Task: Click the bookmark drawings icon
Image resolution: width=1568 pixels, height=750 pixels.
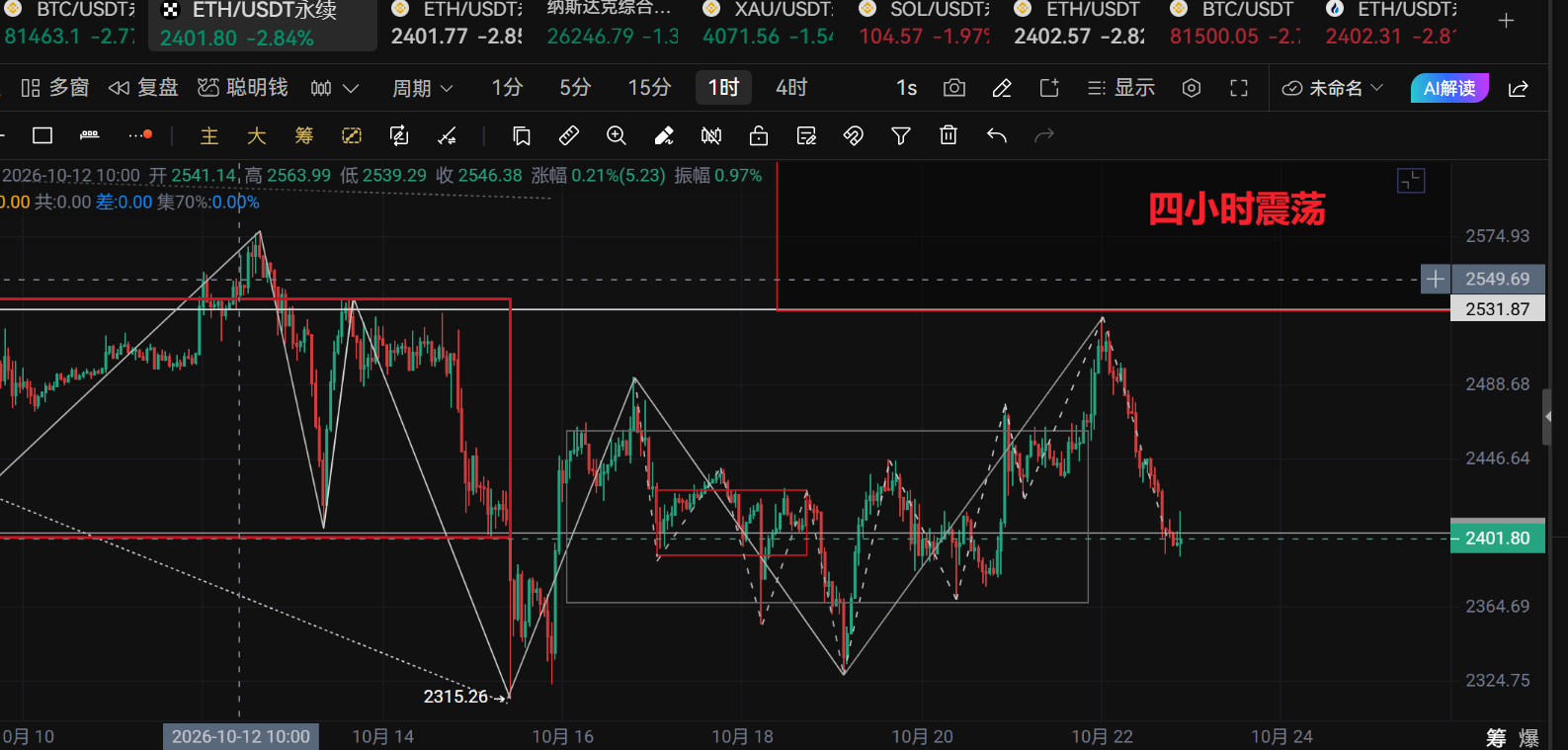Action: pyautogui.click(x=522, y=135)
